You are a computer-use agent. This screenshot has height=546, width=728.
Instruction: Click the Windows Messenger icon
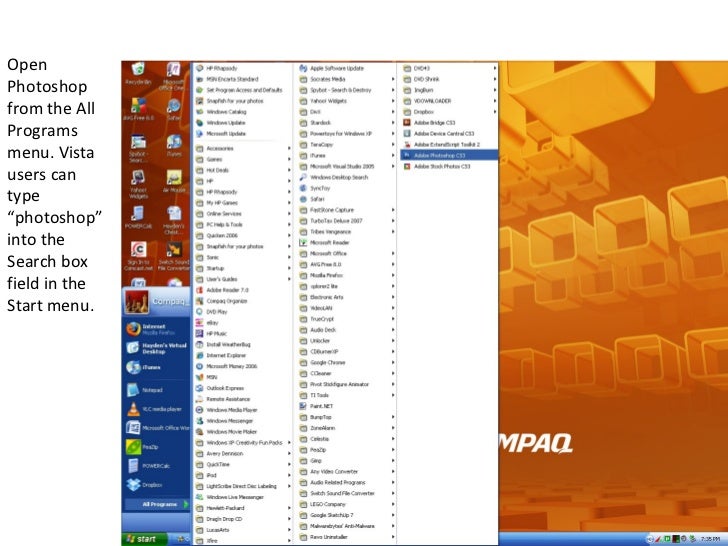coord(200,421)
